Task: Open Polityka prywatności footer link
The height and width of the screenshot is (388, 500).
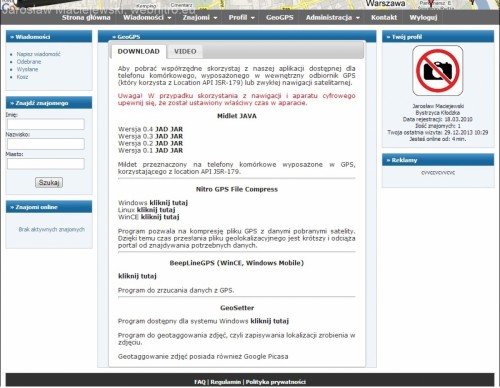Action: 276,382
